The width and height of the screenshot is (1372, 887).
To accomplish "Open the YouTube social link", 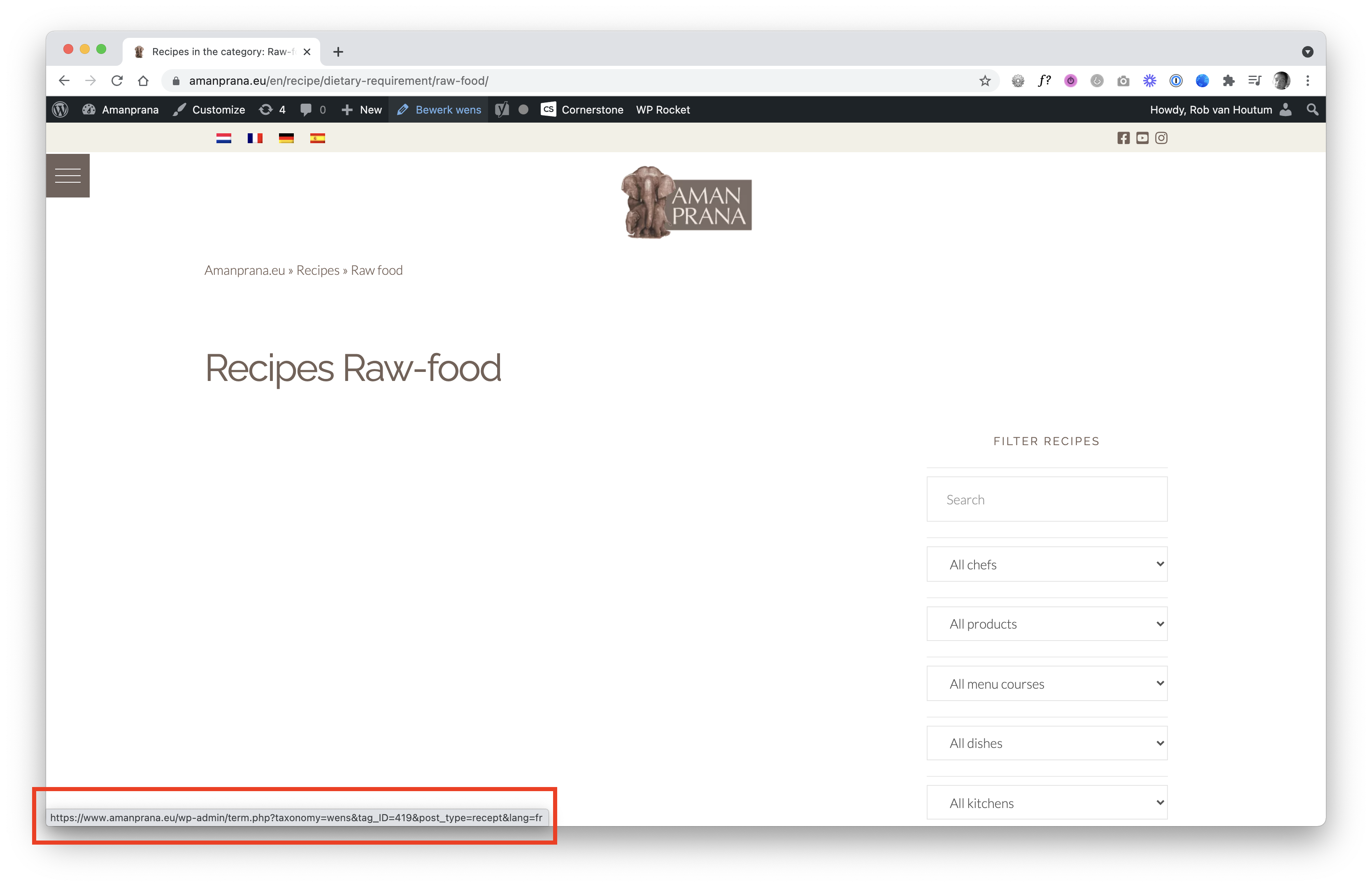I will (x=1142, y=138).
